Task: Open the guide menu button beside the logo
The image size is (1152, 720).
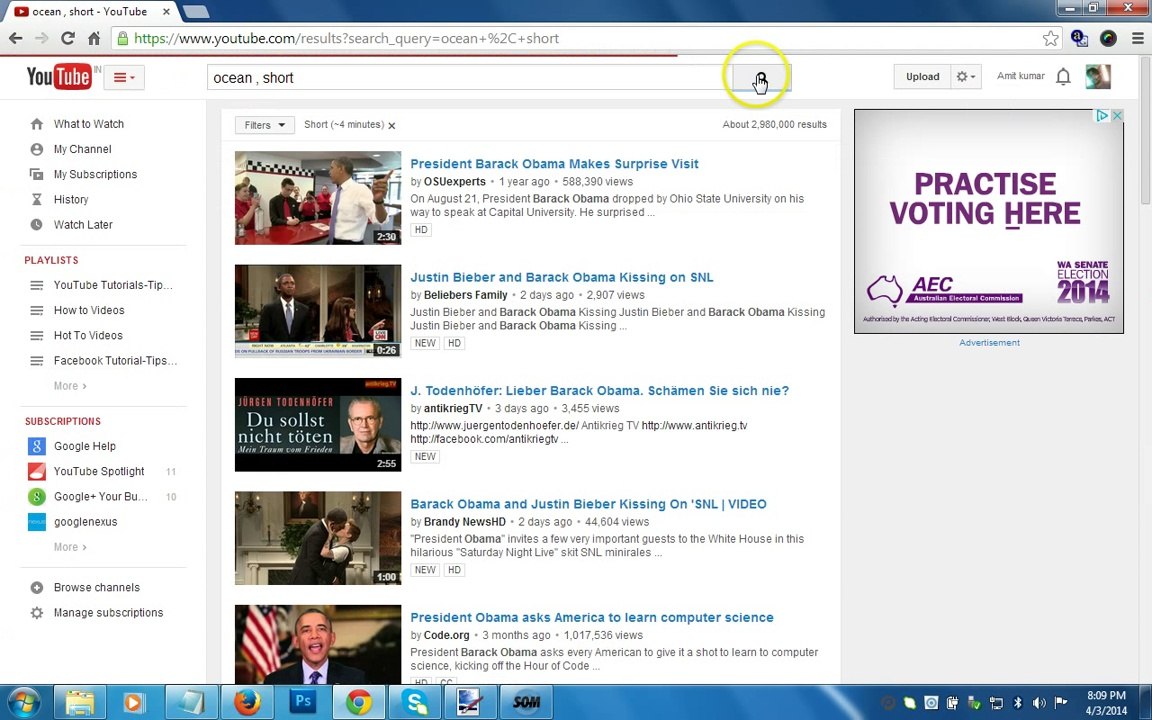Action: tap(124, 77)
